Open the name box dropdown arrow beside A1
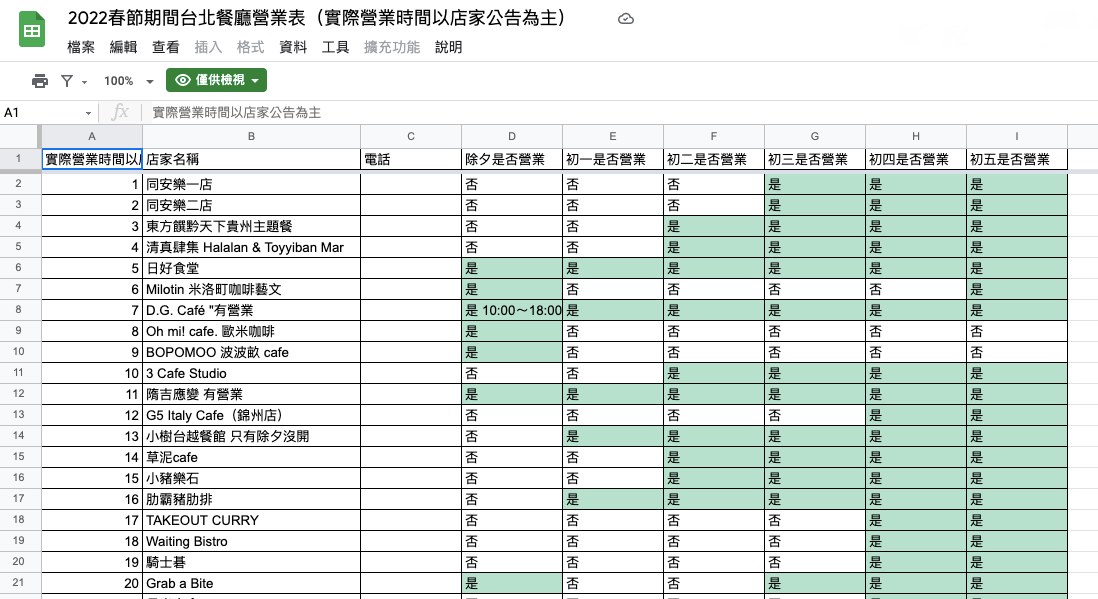Image resolution: width=1098 pixels, height=599 pixels. 89,114
